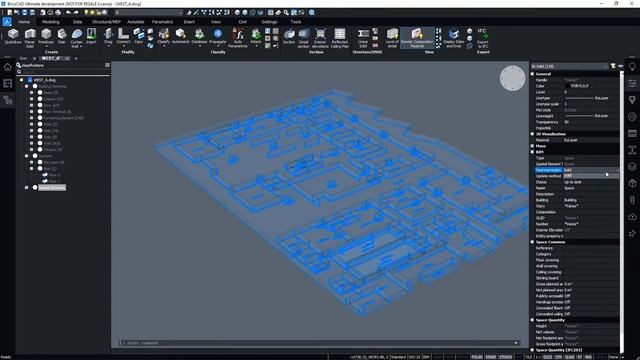Viewport: 640px width, 360px height.
Task: Open the properties sliders icon in the right sidebar
Action: tap(632, 84)
